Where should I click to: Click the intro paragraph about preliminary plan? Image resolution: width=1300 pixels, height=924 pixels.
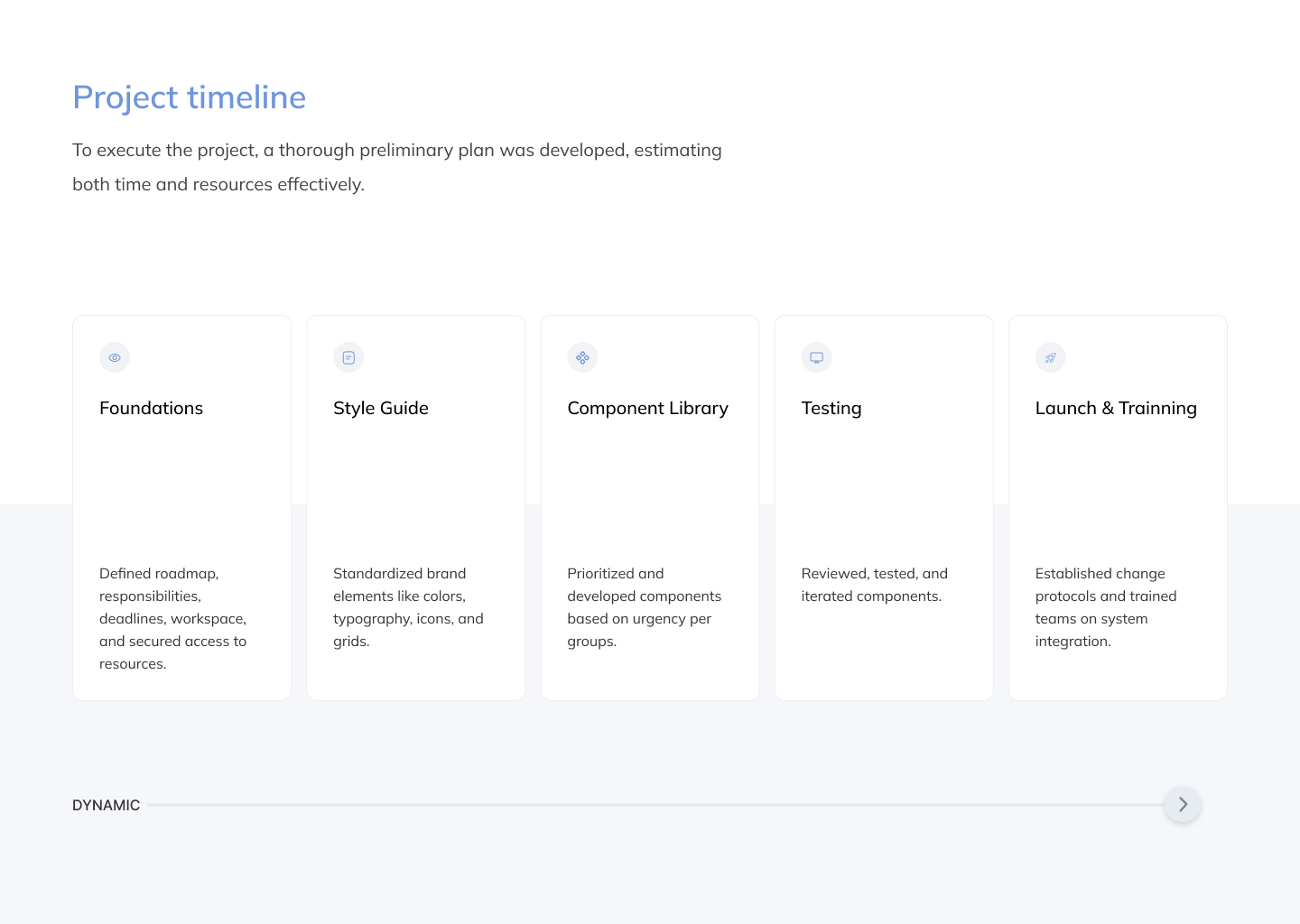pyautogui.click(x=396, y=167)
